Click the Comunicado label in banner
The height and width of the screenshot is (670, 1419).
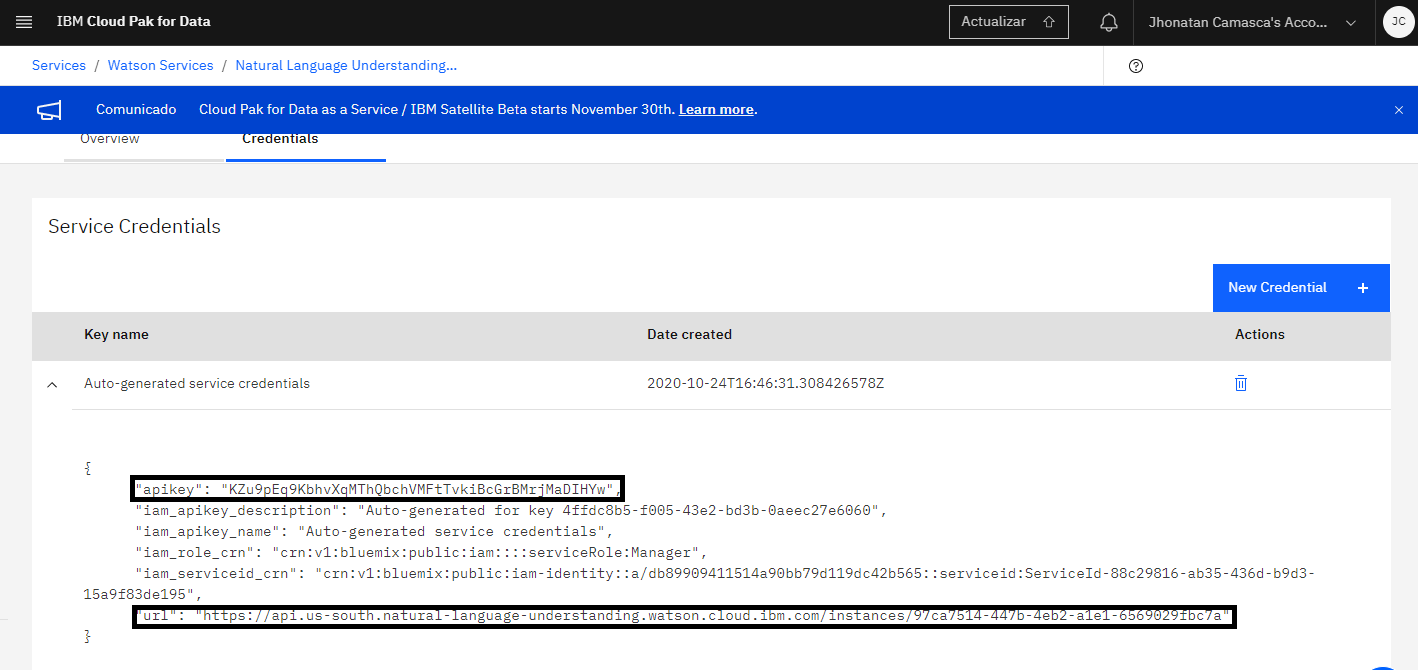click(x=136, y=110)
